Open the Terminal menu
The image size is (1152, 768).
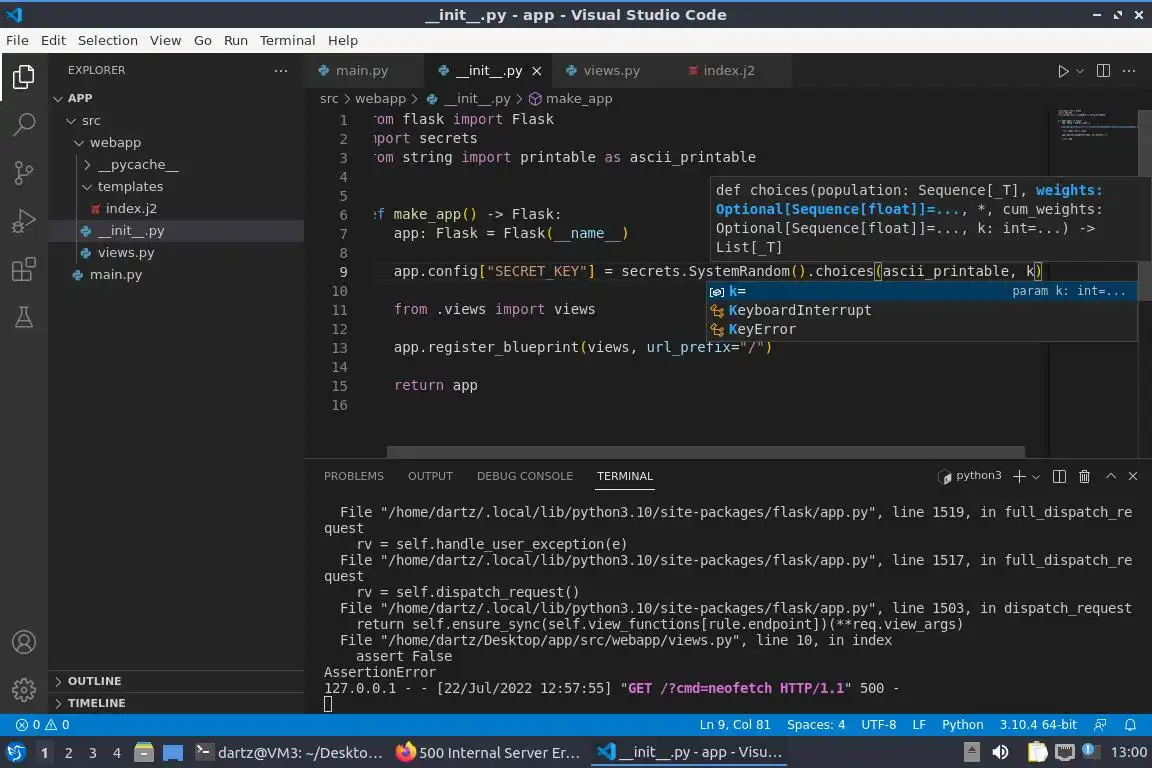[287, 40]
